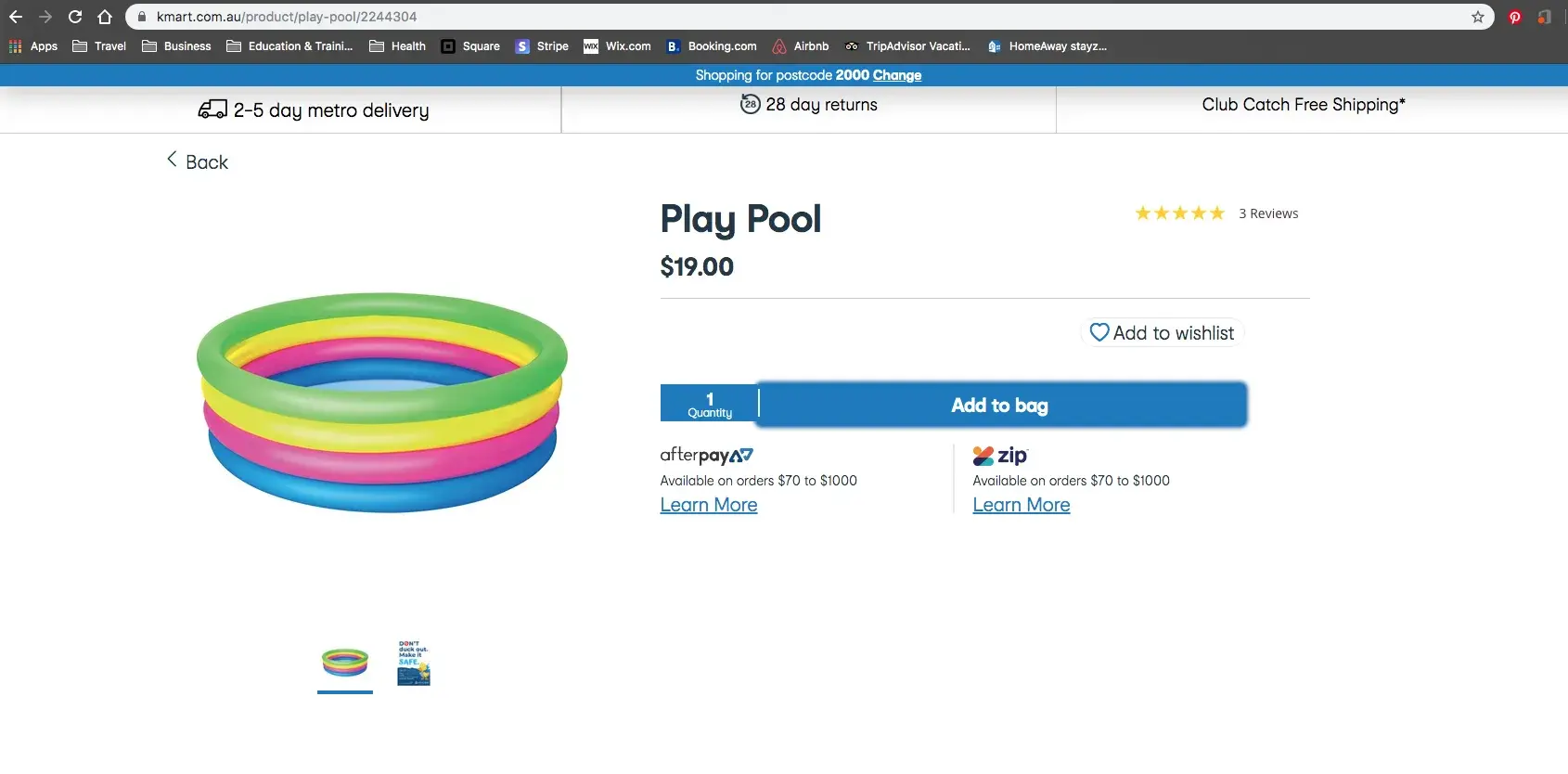1568x774 pixels.
Task: Click the Pinterest extension icon
Action: point(1514,17)
